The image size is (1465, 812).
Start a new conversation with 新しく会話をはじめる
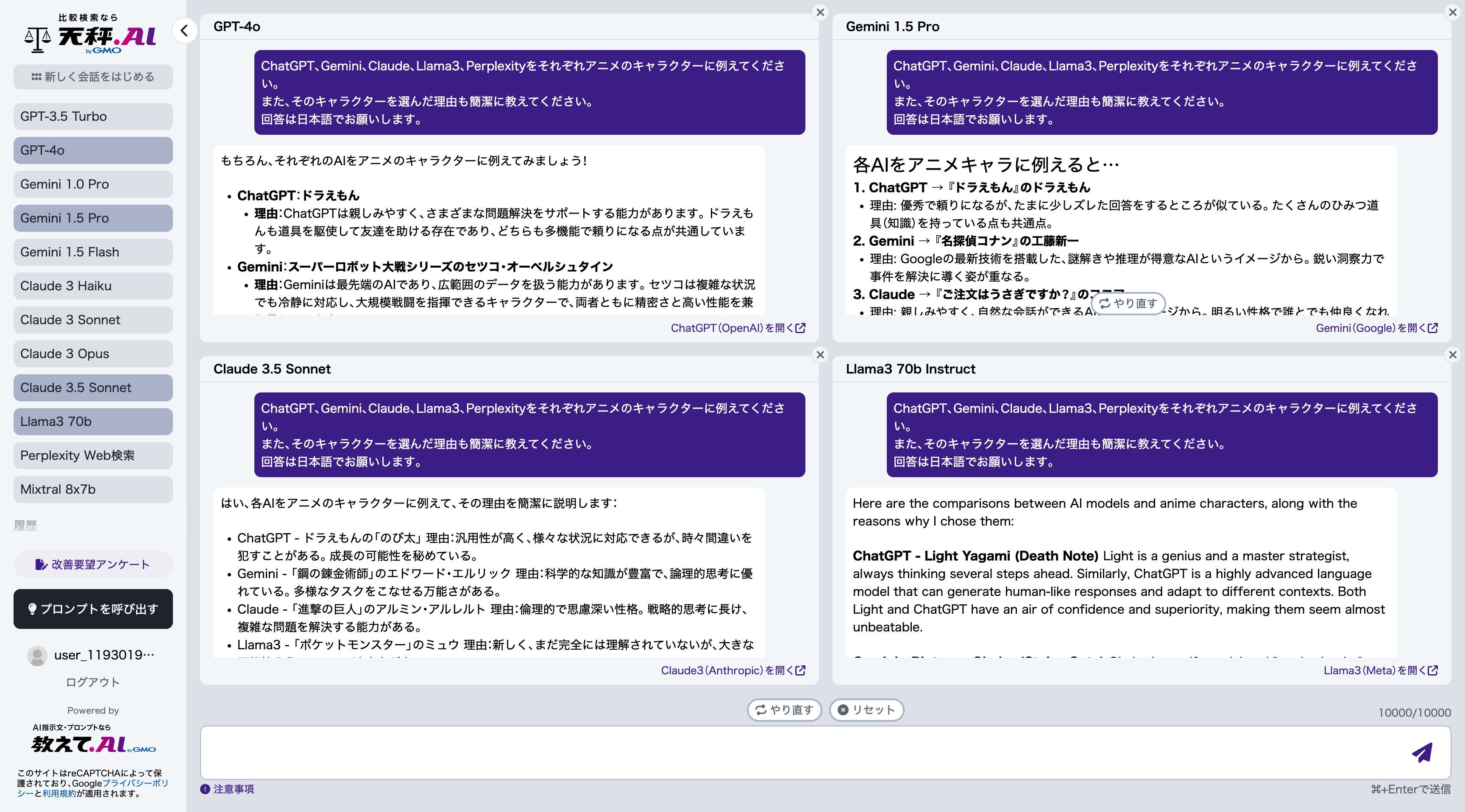pyautogui.click(x=93, y=77)
